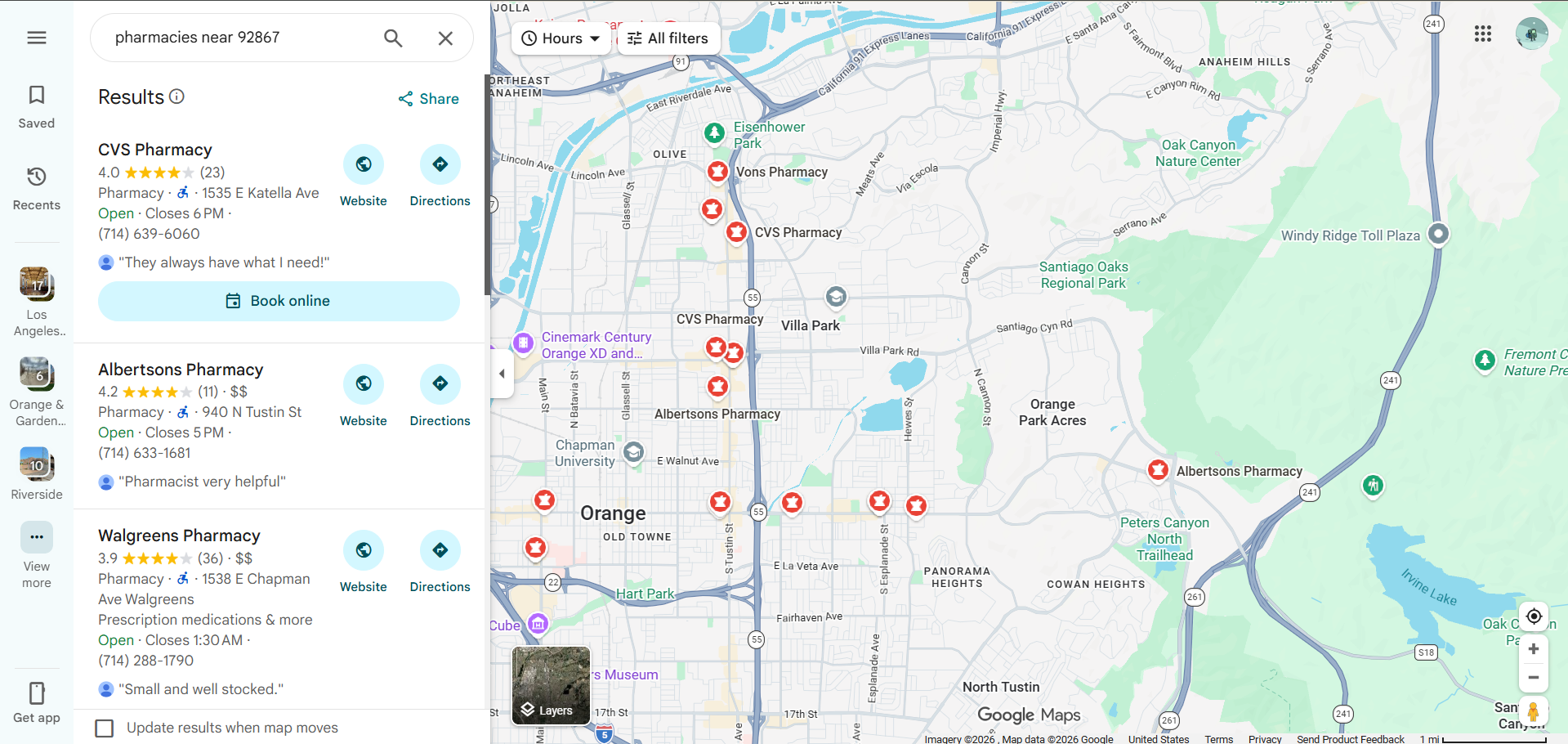This screenshot has height=744, width=1568.
Task: Click the Albertsons review "Pharmacist very helpful"
Action: [202, 482]
